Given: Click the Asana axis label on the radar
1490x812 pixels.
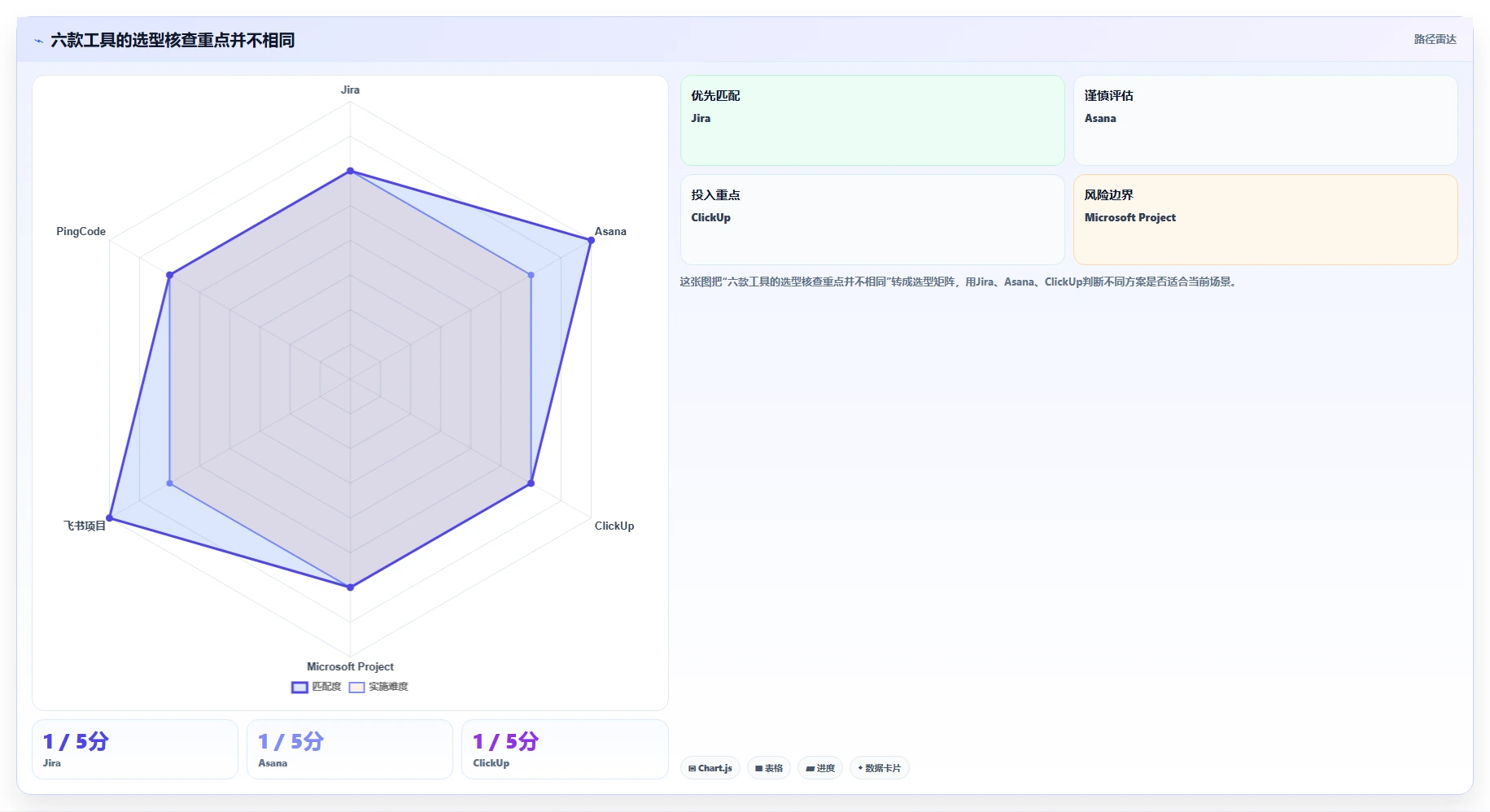Looking at the screenshot, I should [x=610, y=231].
